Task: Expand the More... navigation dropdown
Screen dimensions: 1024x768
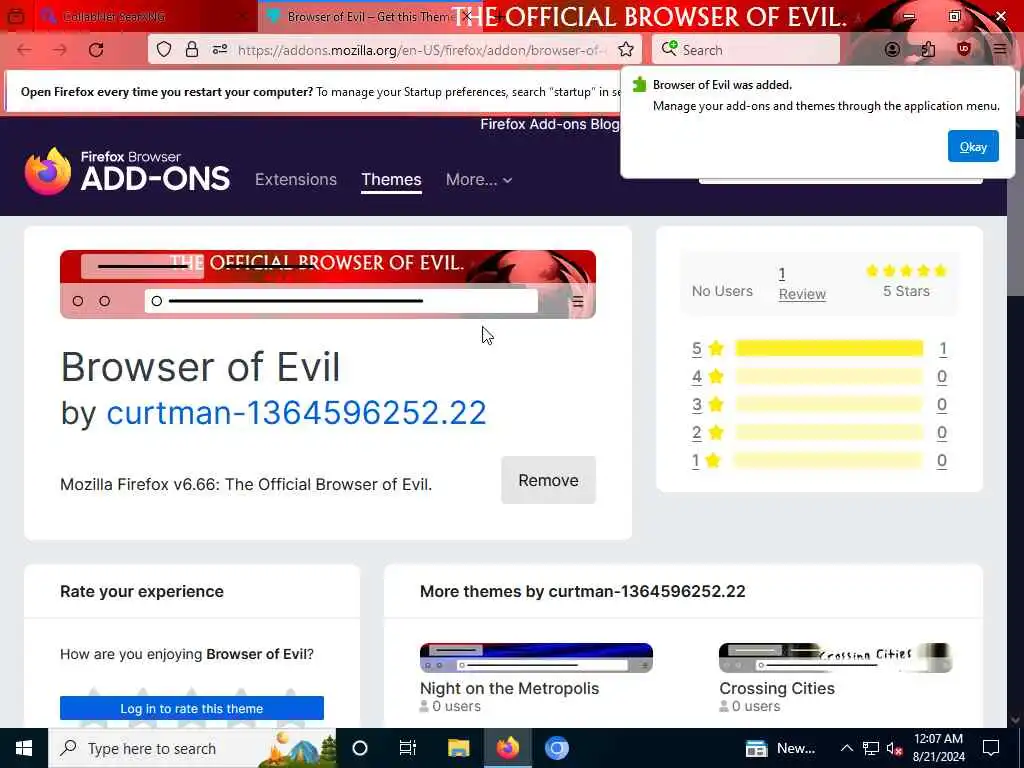Action: [x=479, y=180]
